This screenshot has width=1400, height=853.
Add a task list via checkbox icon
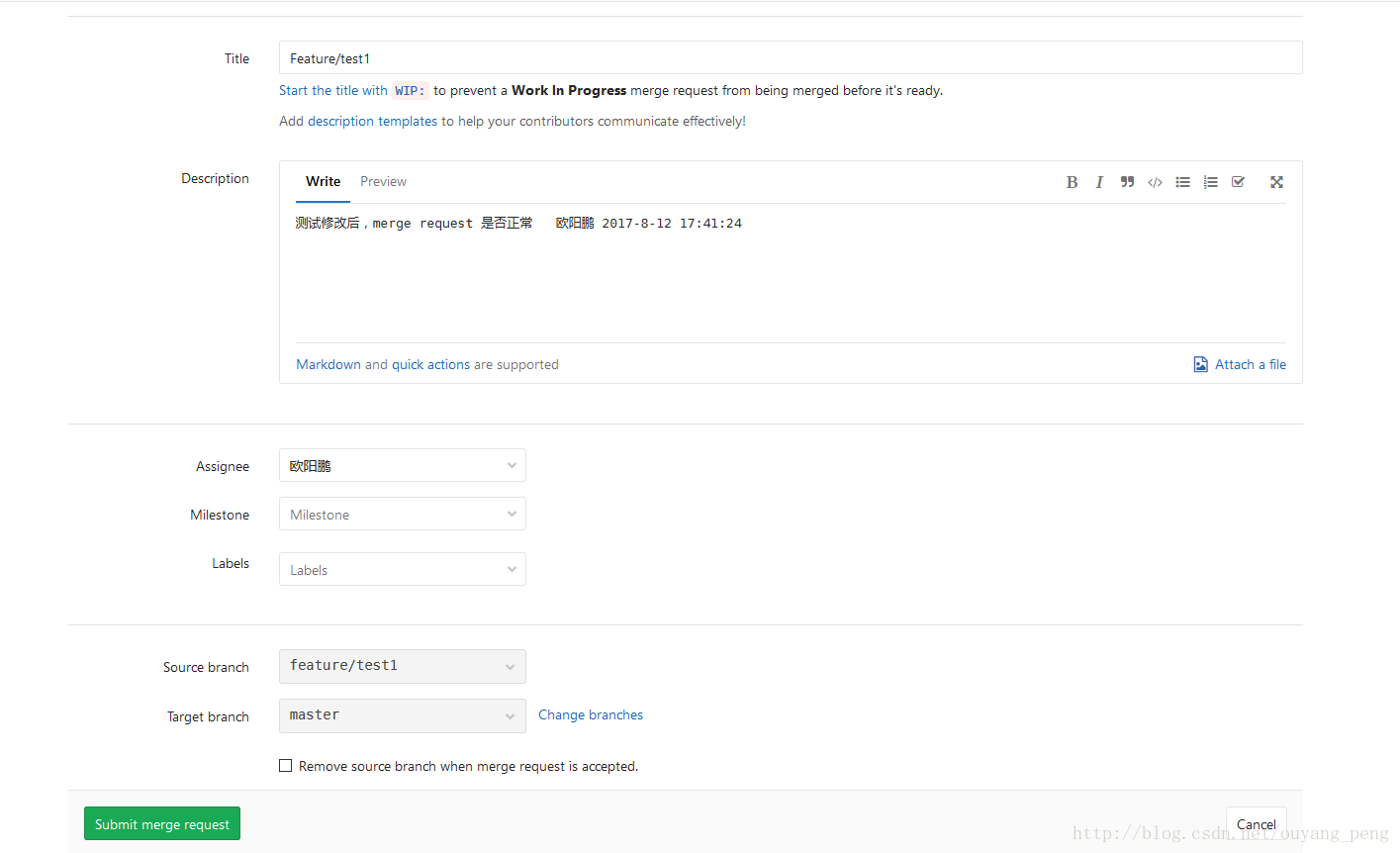(1238, 182)
